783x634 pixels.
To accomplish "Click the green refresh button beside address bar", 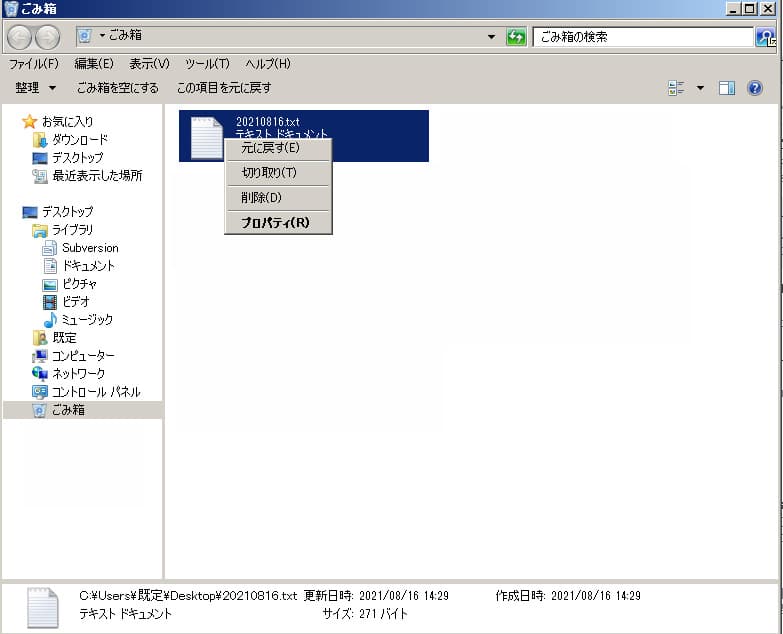I will [x=516, y=37].
